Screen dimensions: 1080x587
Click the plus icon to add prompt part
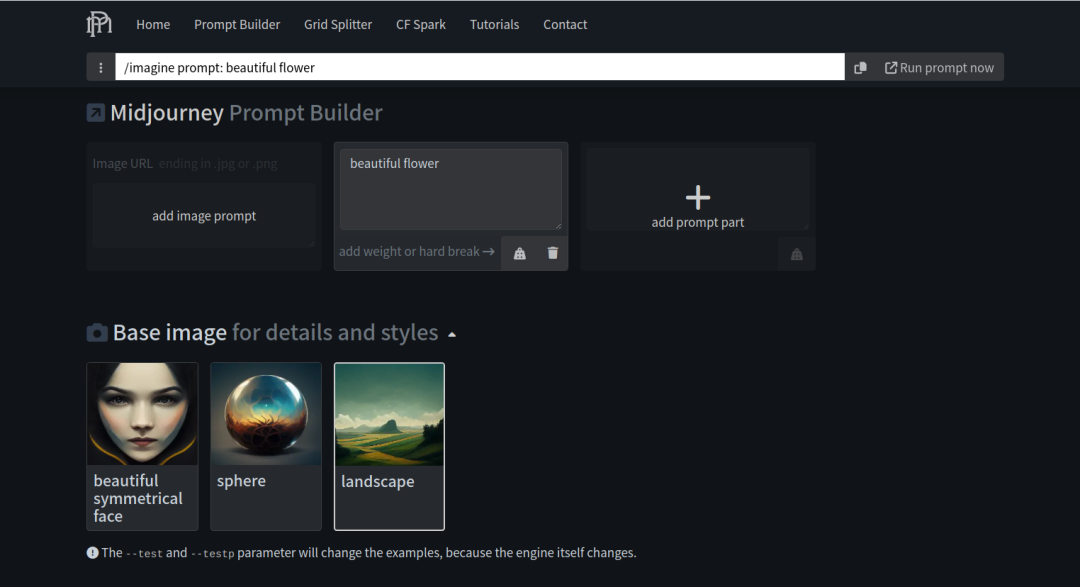pos(698,197)
